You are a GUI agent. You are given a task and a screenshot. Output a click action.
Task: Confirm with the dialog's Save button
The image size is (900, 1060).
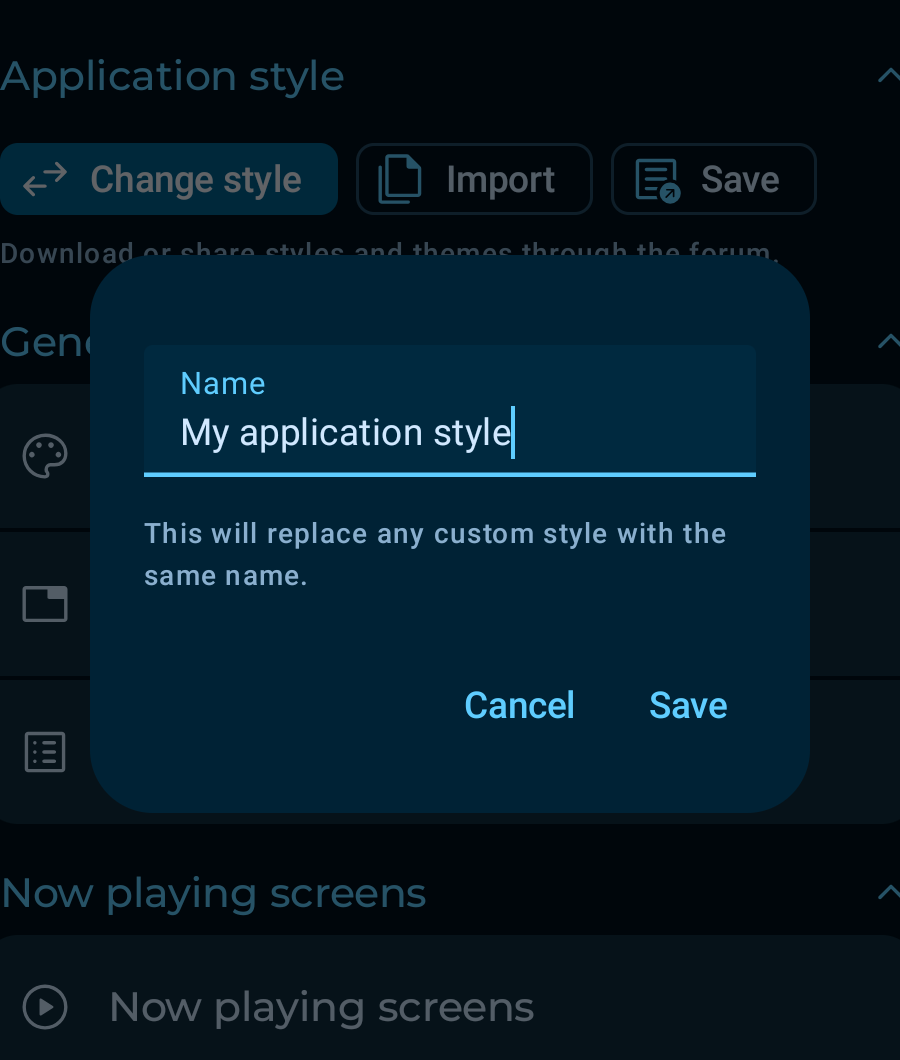click(688, 705)
